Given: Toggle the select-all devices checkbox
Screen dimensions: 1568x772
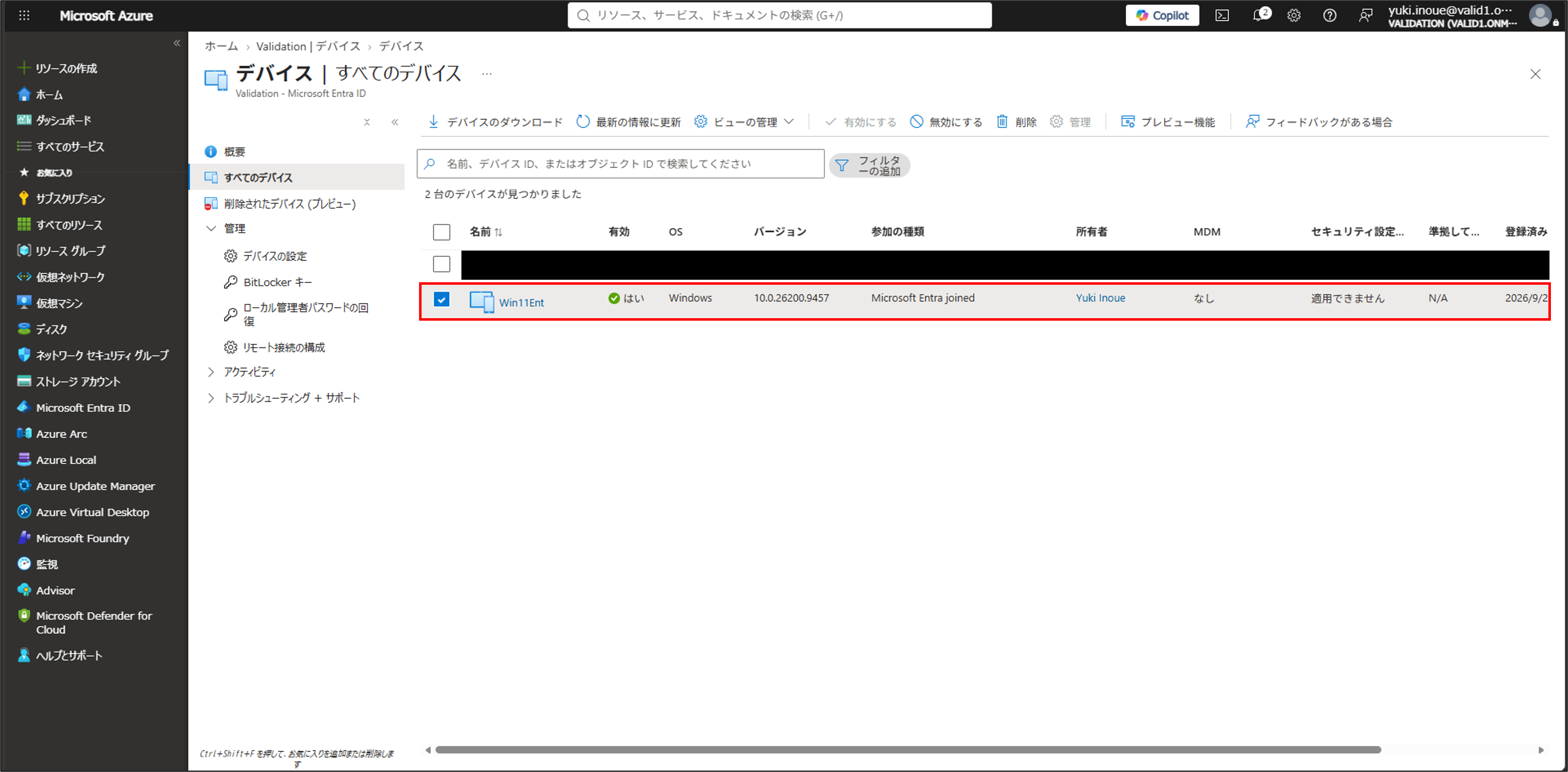Looking at the screenshot, I should coord(441,232).
